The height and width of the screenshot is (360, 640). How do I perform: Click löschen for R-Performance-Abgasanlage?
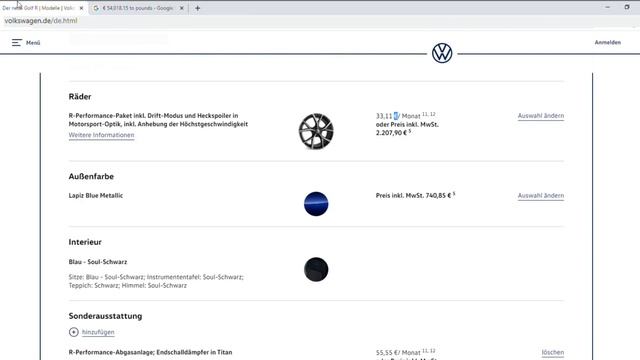(x=553, y=353)
